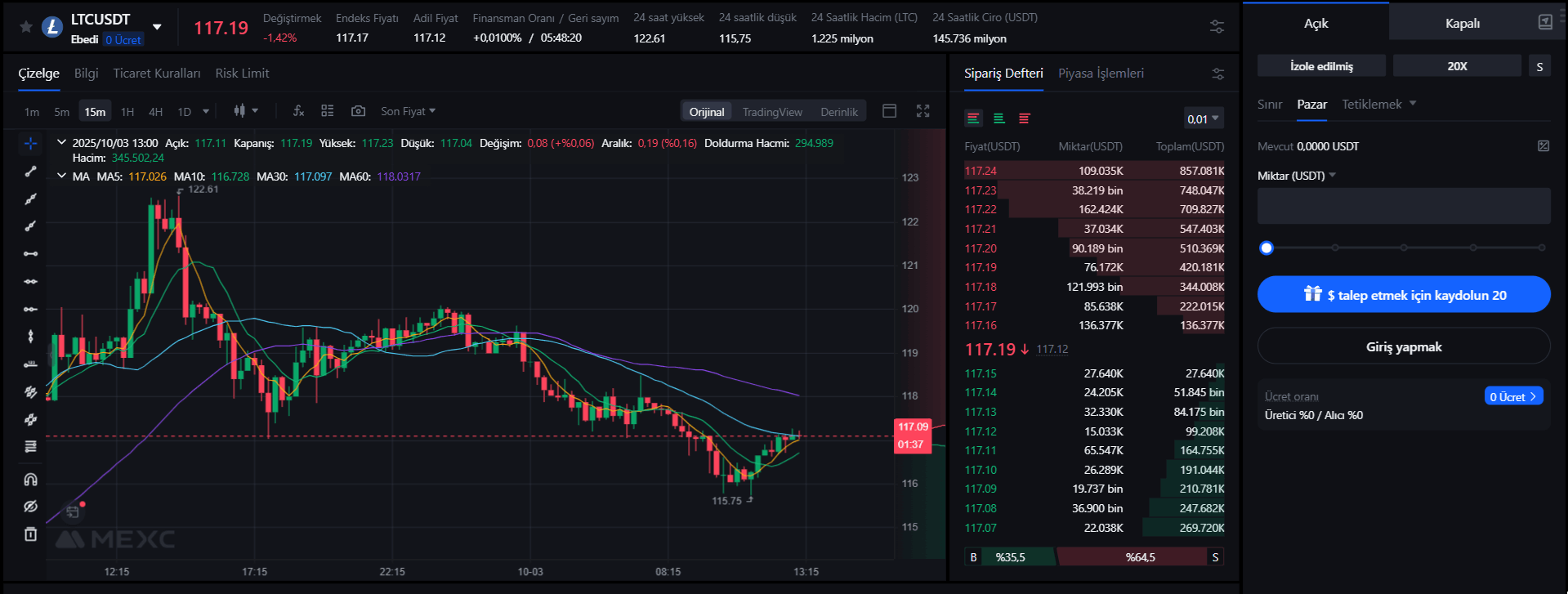
Task: Take a chart screenshot with the camera icon
Action: 358,111
